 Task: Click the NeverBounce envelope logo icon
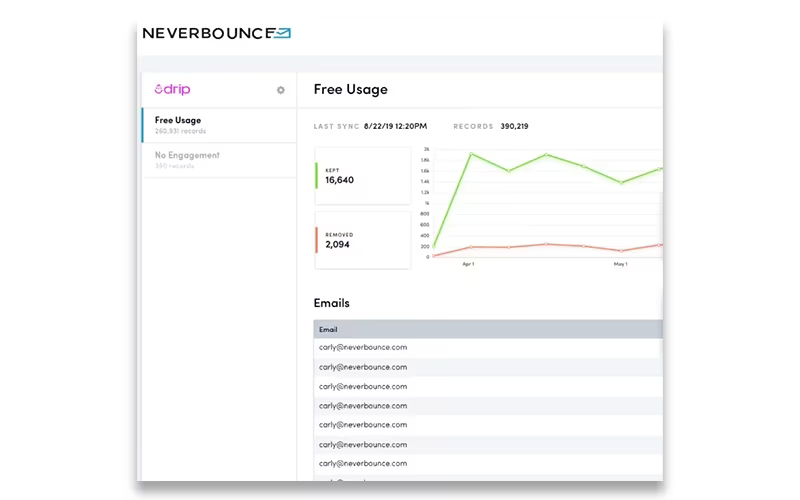(x=282, y=33)
